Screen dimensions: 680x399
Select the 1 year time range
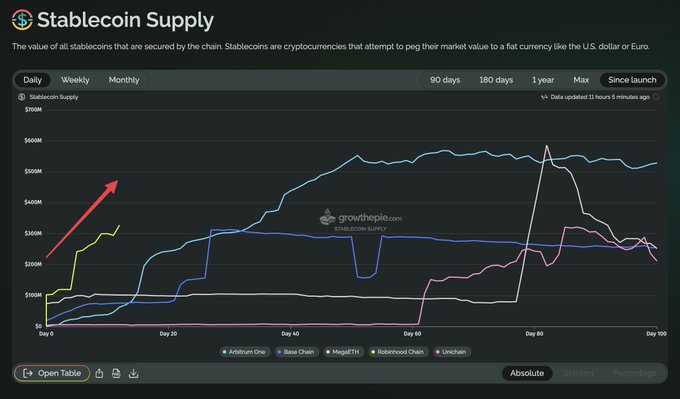[x=543, y=80]
